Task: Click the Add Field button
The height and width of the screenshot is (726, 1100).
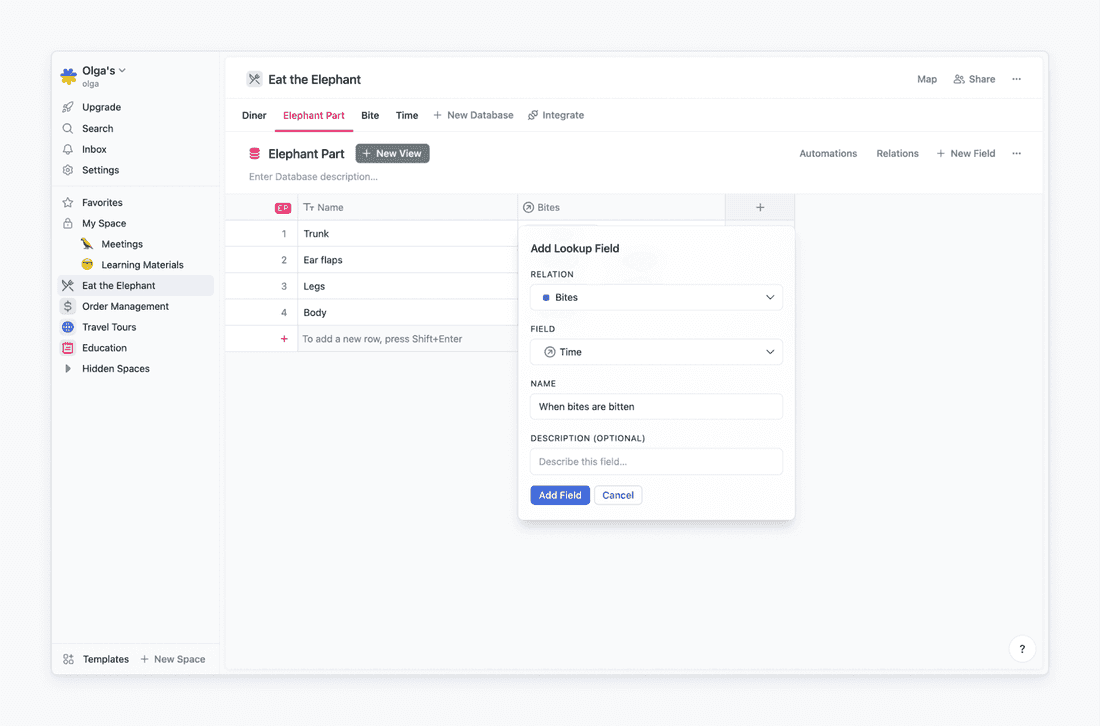Action: (x=560, y=495)
